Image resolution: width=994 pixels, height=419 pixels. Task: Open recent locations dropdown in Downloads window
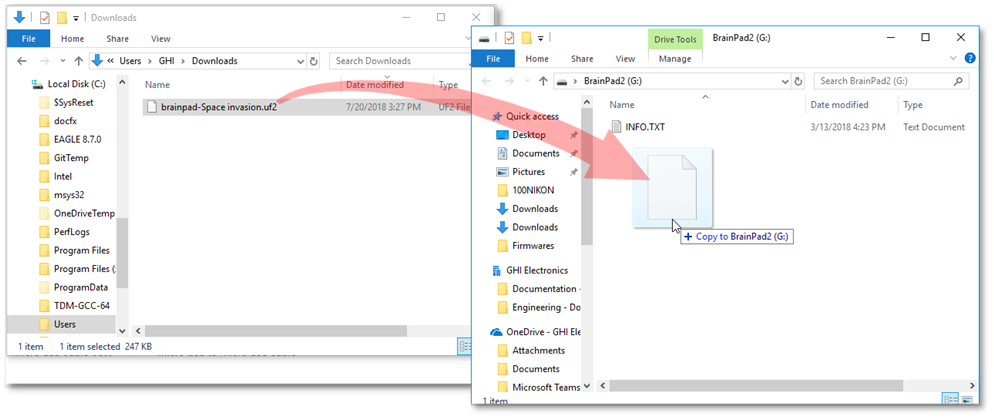coord(62,61)
